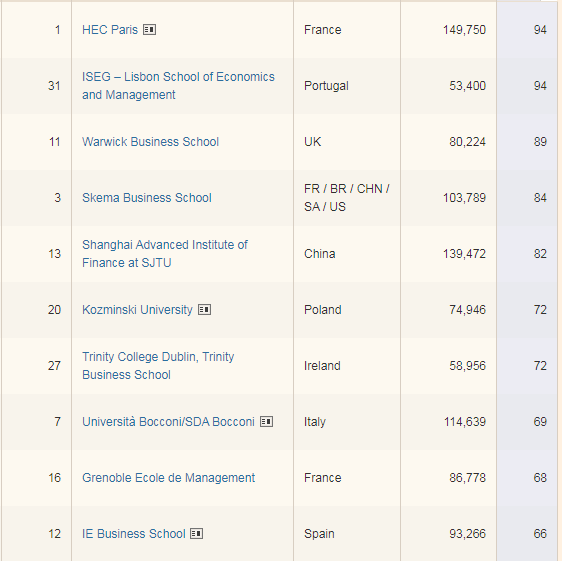
Task: Click the profile icon beside IE Business School
Action: (196, 534)
